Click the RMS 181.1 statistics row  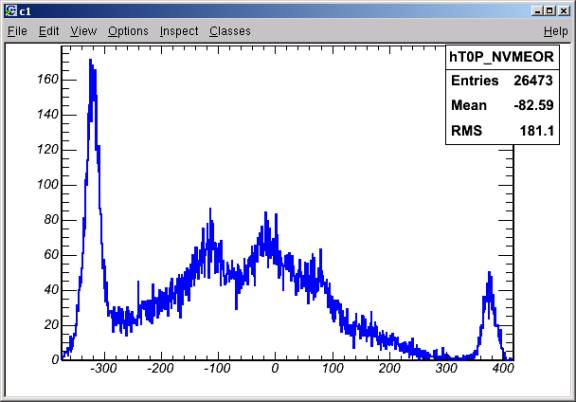tap(502, 130)
